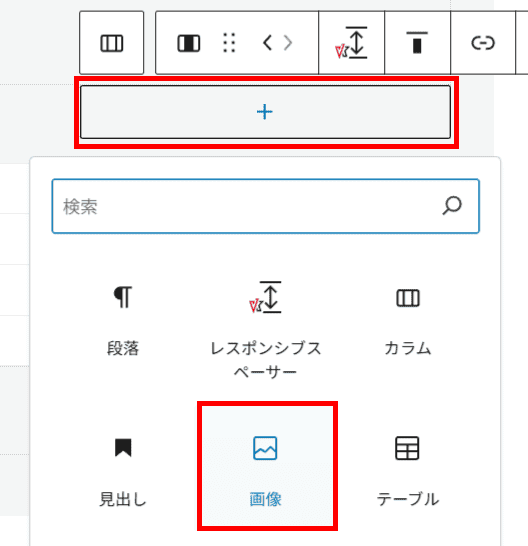The image size is (528, 546).
Task: Click the link toolbar icon
Action: click(483, 43)
